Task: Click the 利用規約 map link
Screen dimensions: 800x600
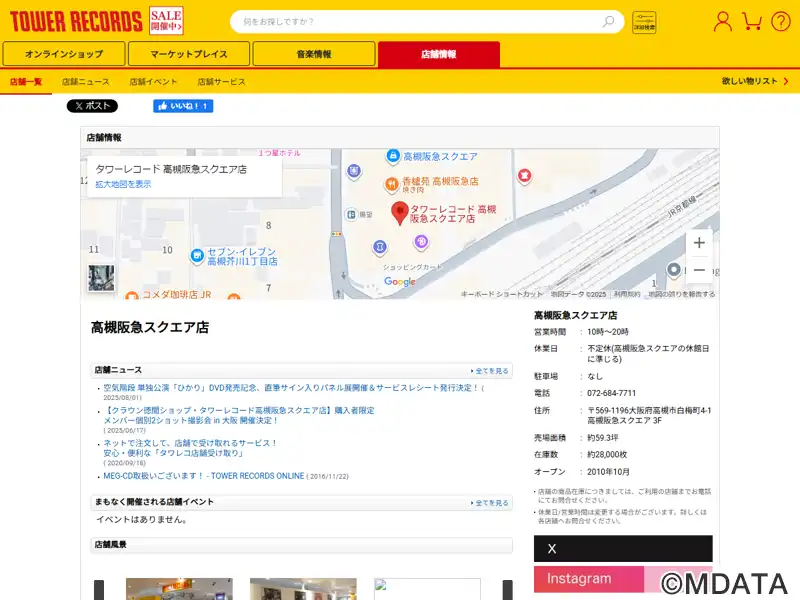Action: coord(627,294)
